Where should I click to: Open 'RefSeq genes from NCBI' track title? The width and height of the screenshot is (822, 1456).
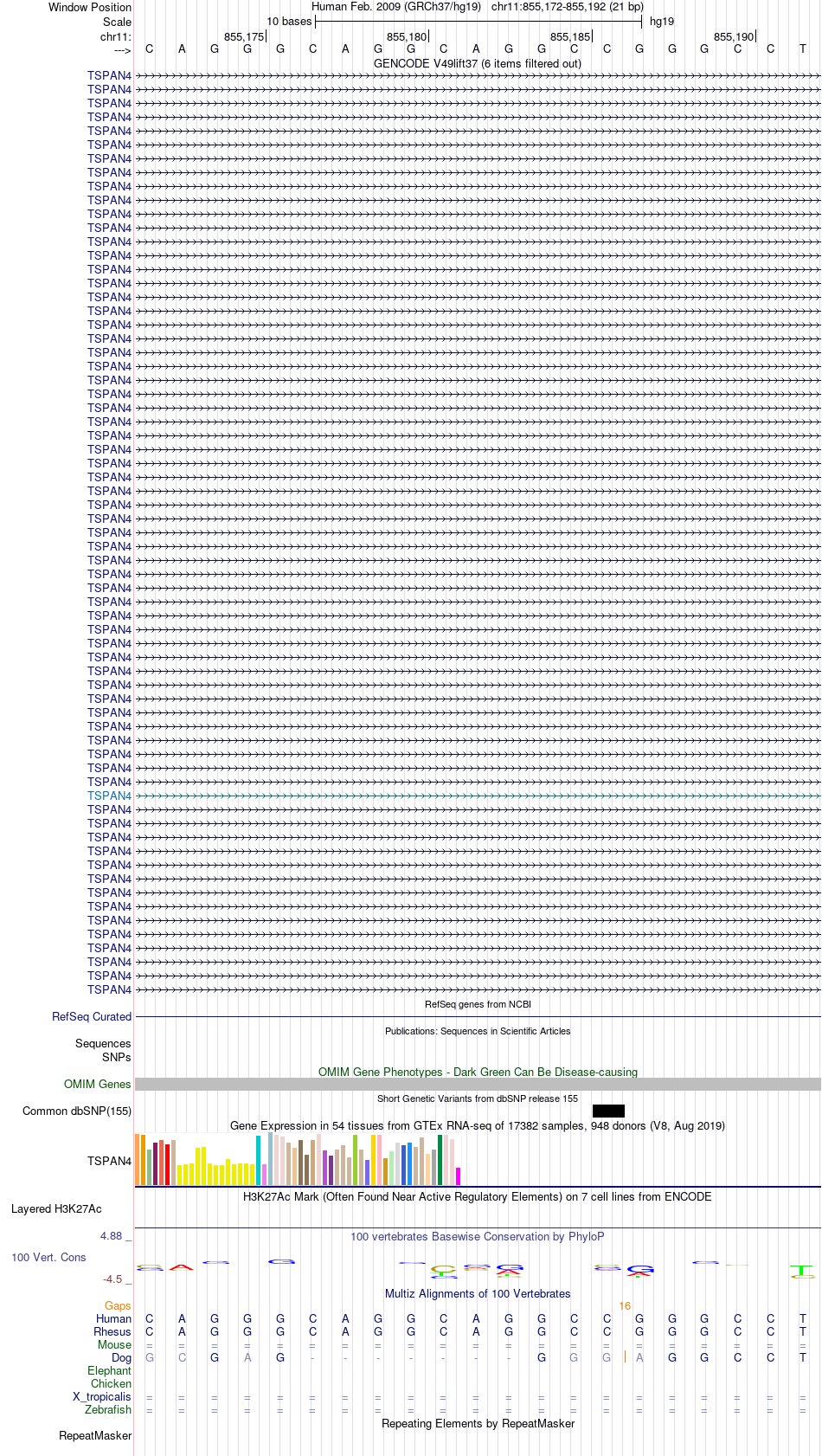pyautogui.click(x=478, y=1004)
